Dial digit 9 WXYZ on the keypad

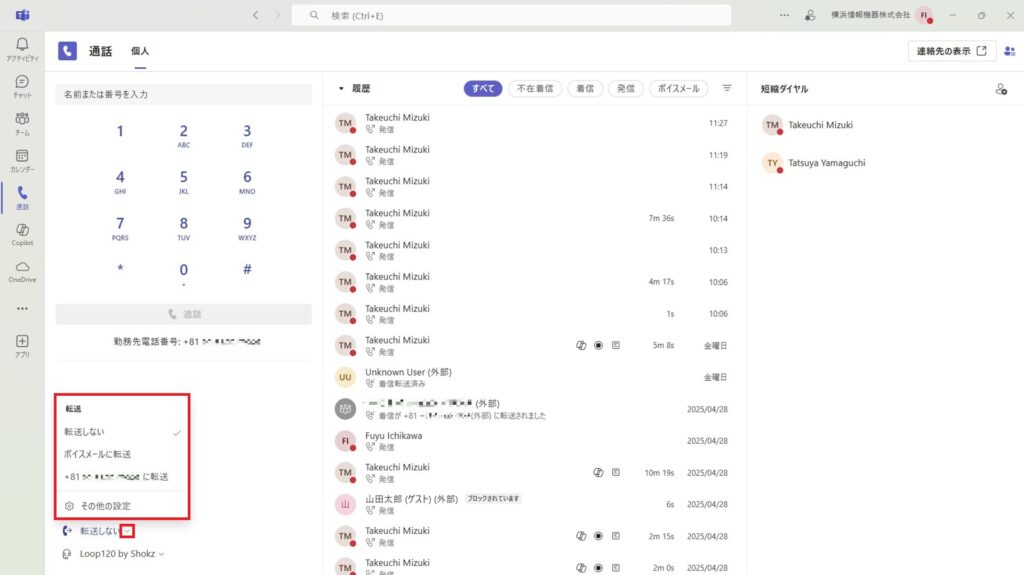(x=247, y=229)
